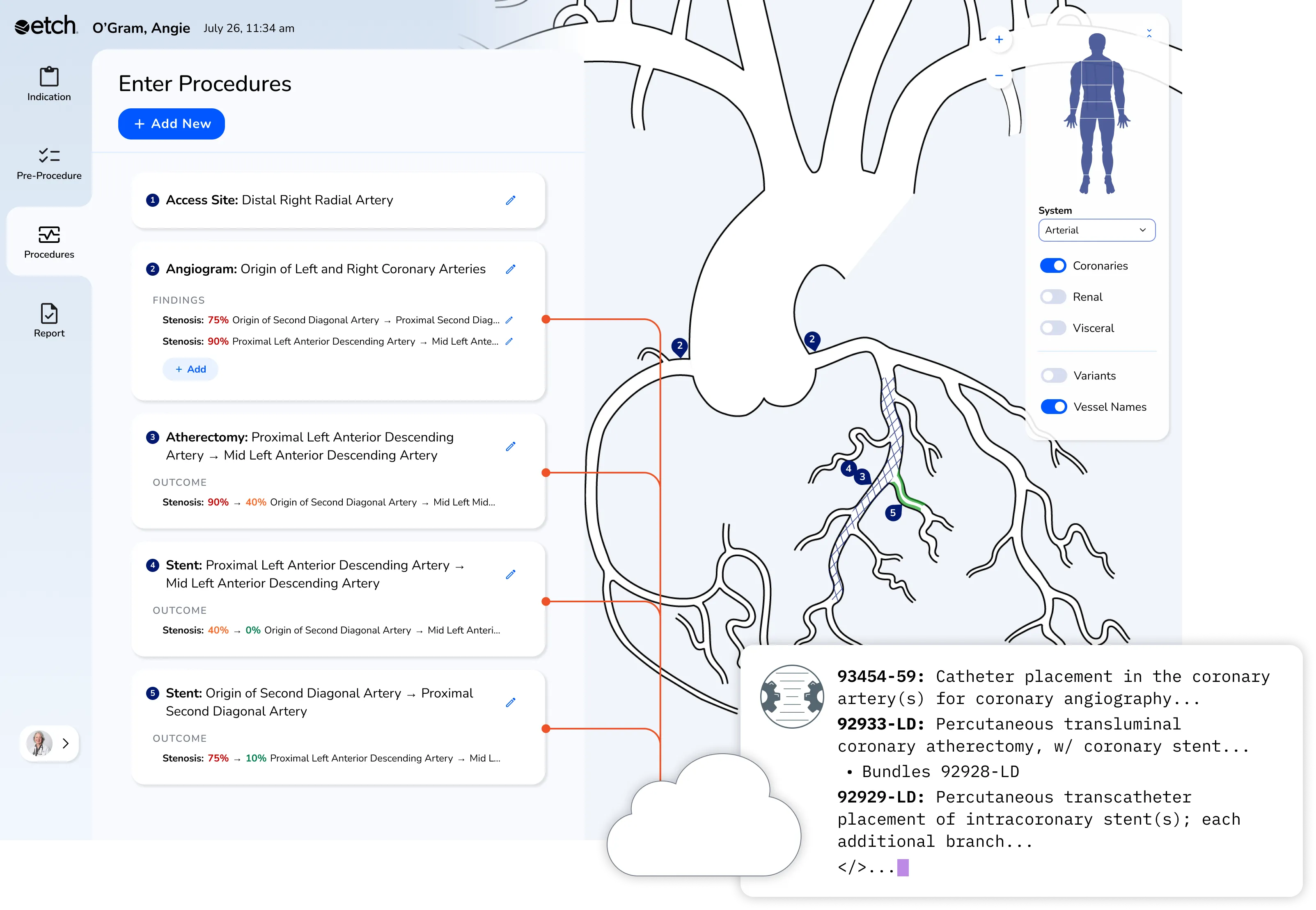
Task: Expand the user profile chevron
Action: (x=66, y=743)
